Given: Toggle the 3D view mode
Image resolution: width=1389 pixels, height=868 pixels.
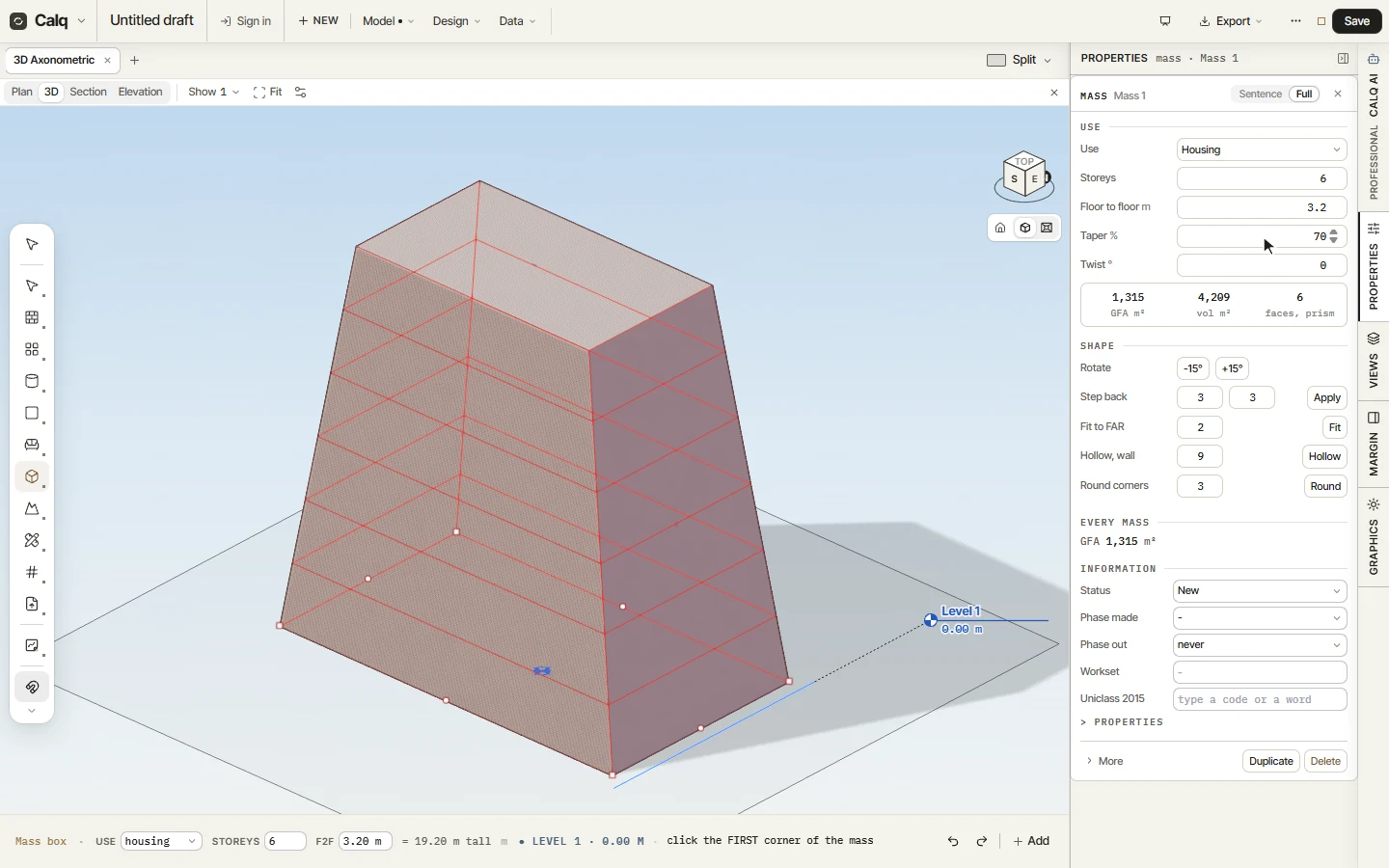Looking at the screenshot, I should 51,93.
